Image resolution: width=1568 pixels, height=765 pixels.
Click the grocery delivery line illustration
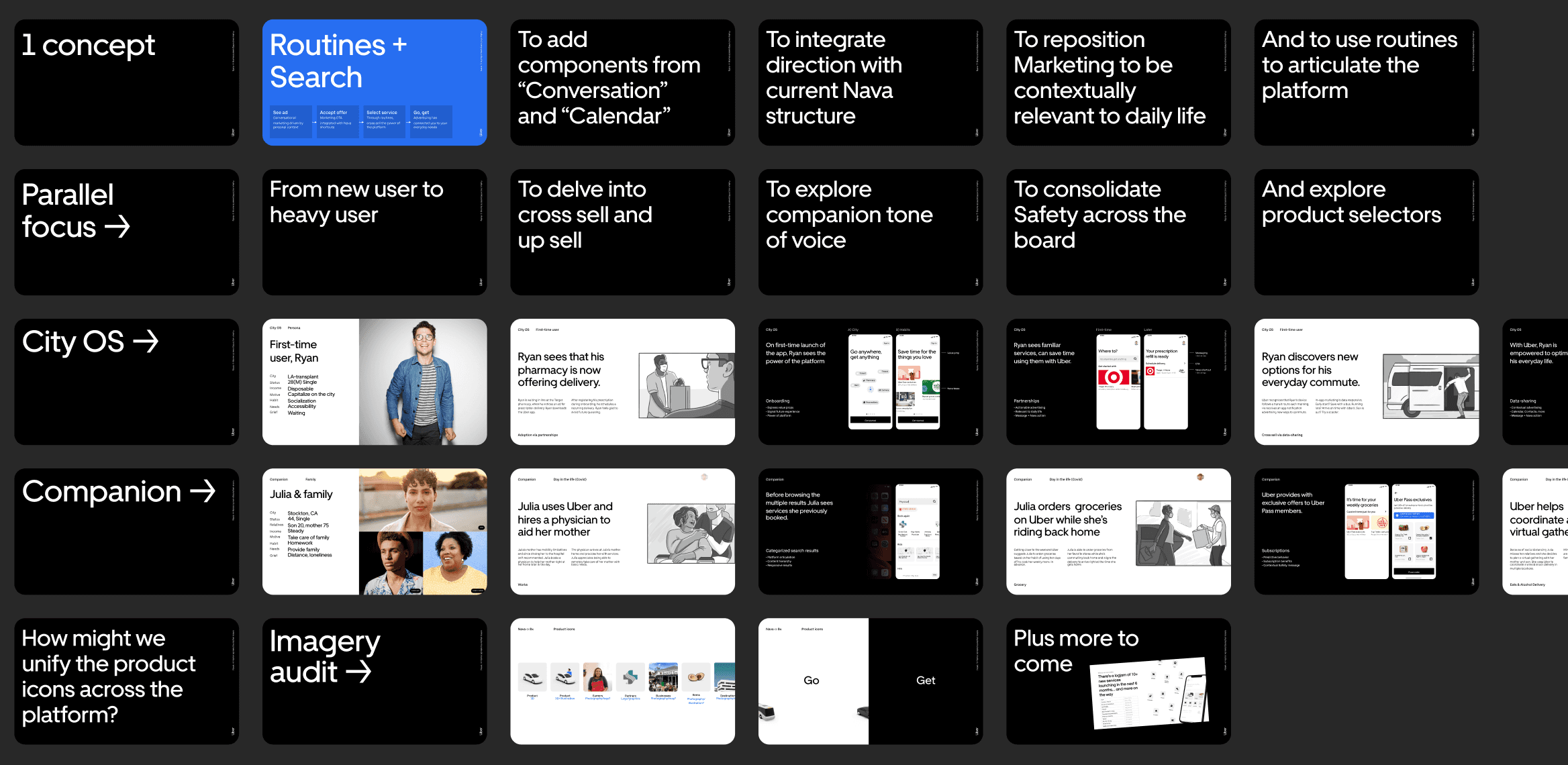(x=1183, y=534)
